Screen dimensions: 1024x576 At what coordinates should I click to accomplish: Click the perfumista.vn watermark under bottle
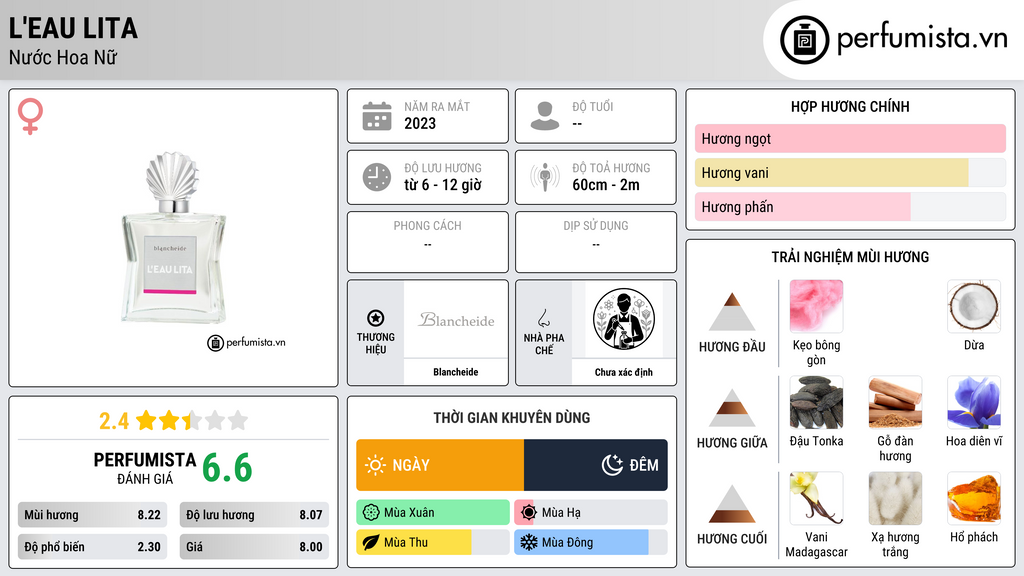click(x=246, y=342)
